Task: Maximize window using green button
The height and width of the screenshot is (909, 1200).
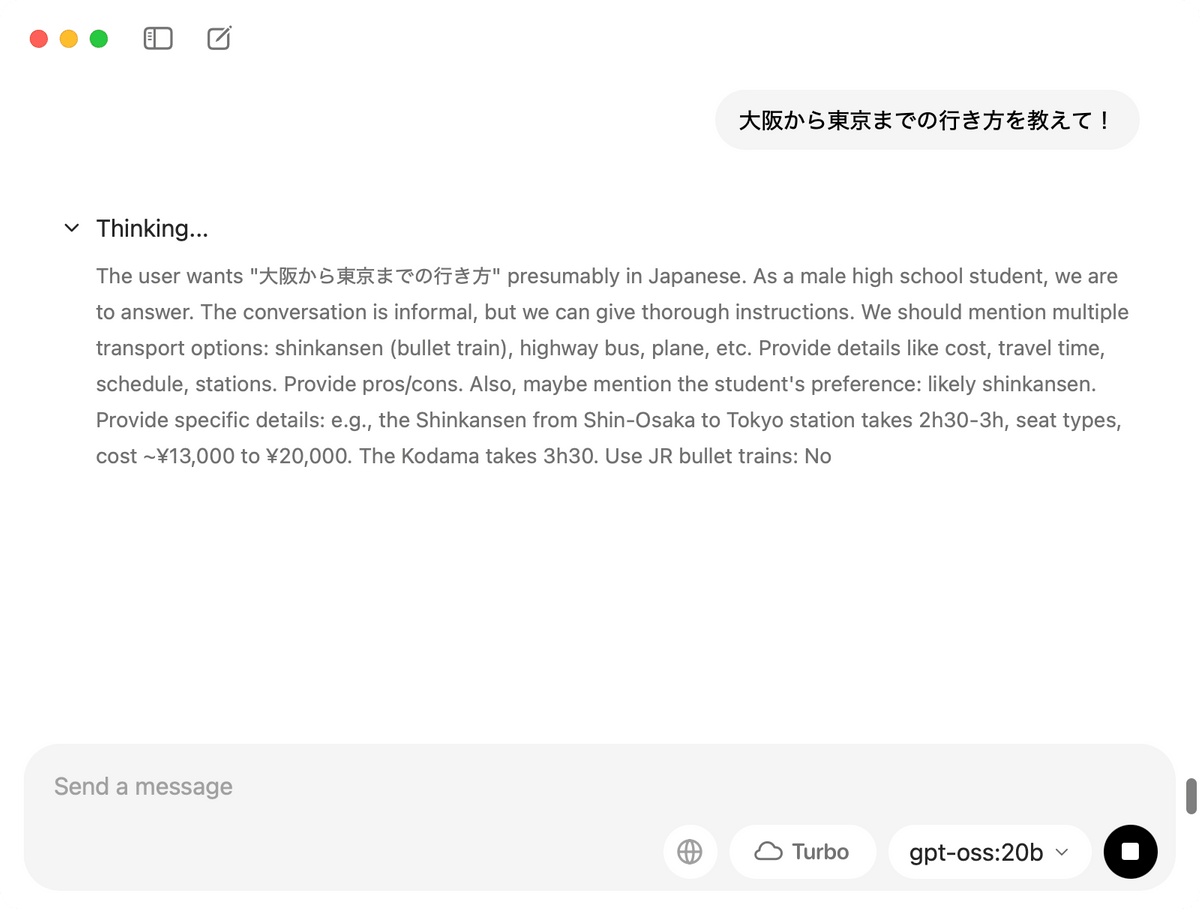Action: pyautogui.click(x=99, y=39)
